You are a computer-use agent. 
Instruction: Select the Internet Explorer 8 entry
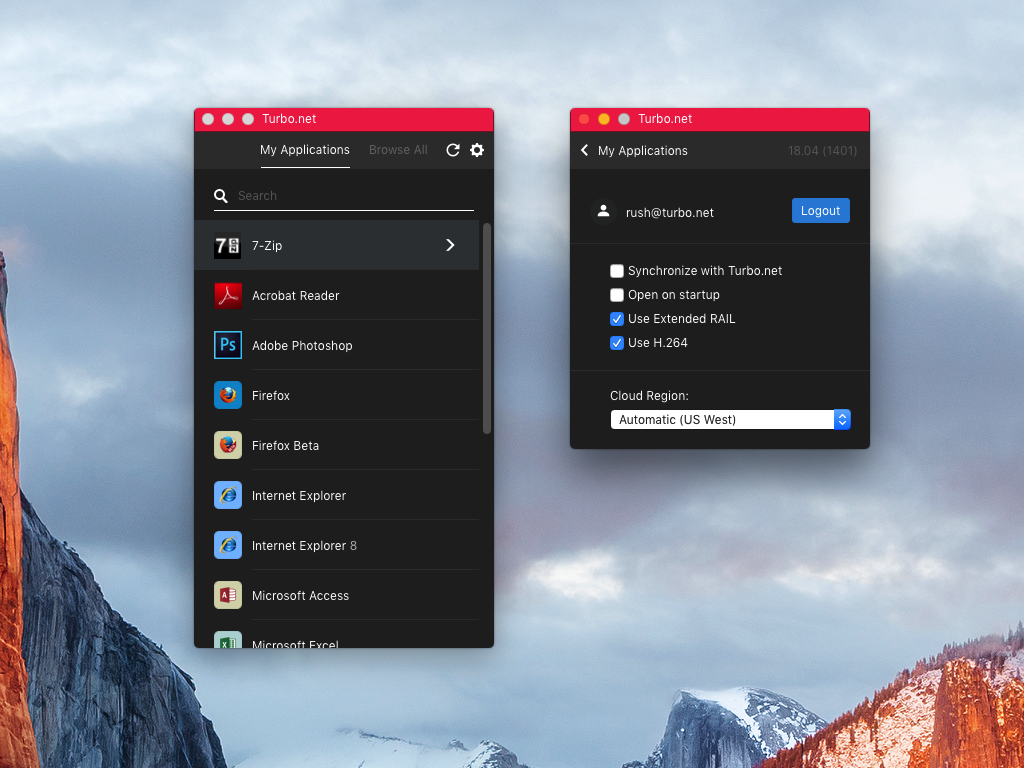pyautogui.click(x=336, y=545)
